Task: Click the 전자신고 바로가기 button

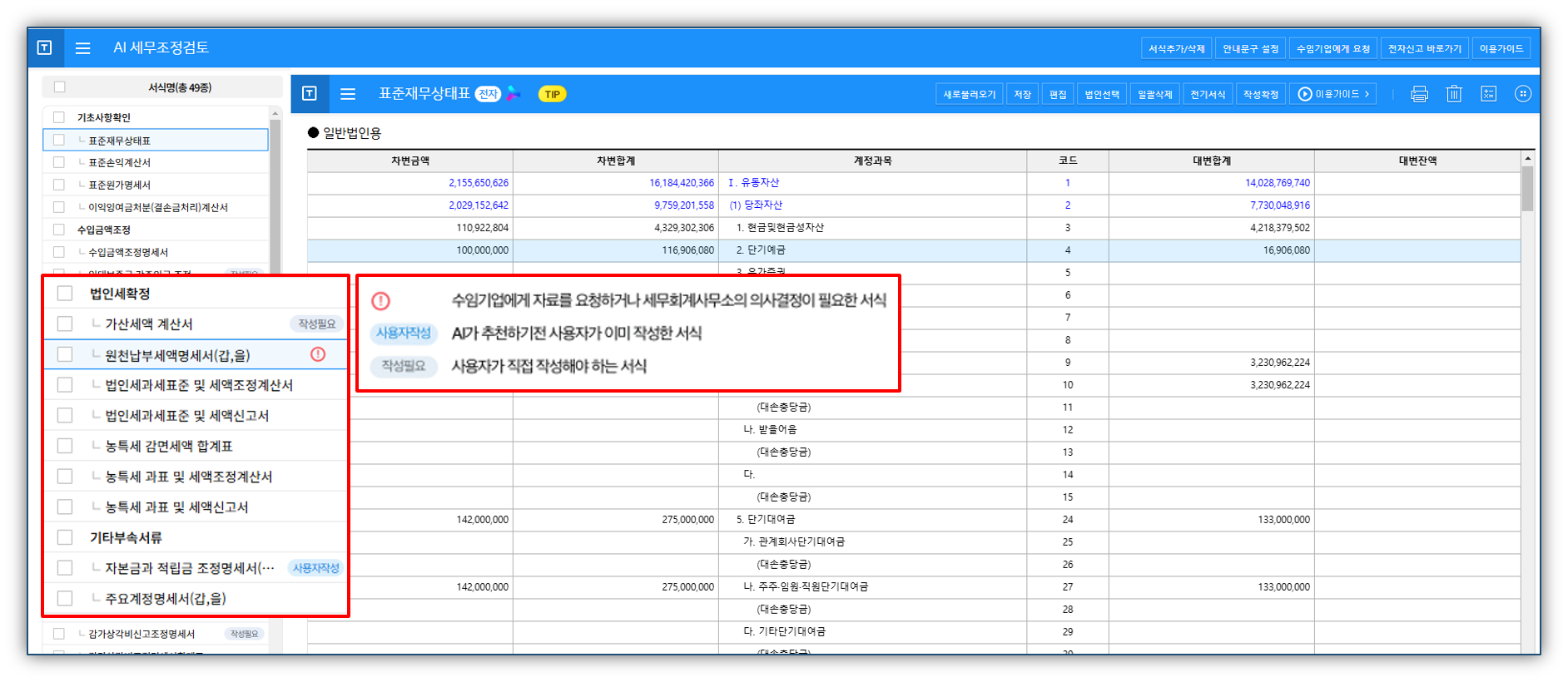Action: (x=1424, y=48)
